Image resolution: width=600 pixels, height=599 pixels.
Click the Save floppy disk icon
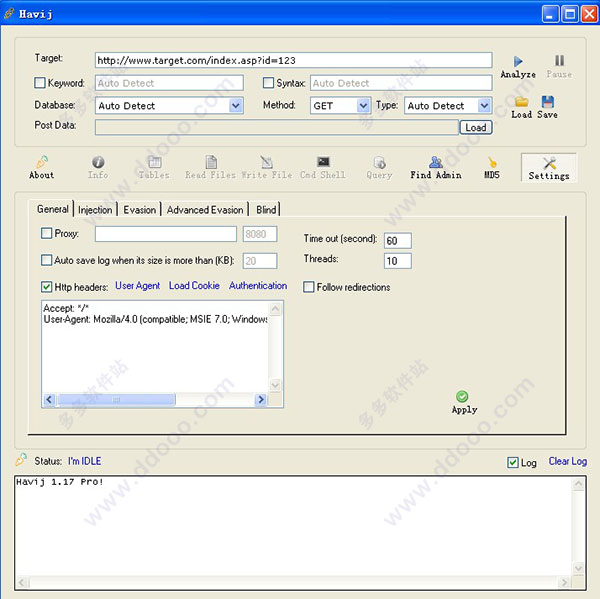point(548,102)
